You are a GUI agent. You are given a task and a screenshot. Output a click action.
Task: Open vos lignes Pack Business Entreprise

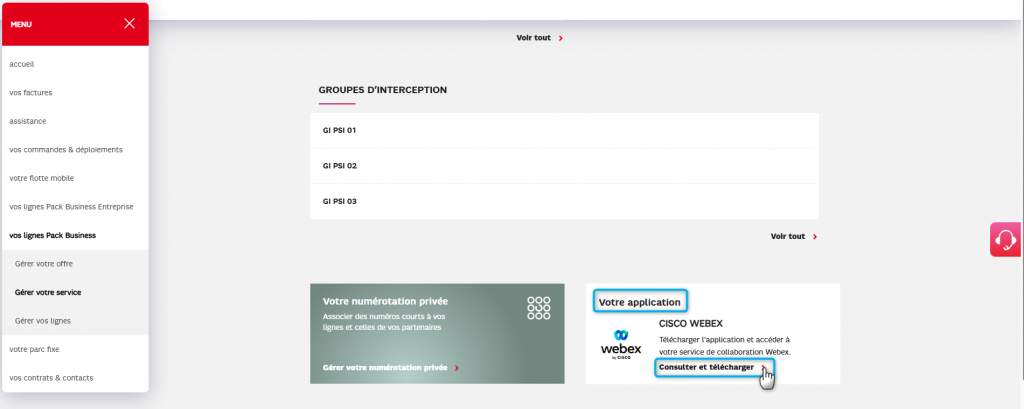[x=71, y=207]
